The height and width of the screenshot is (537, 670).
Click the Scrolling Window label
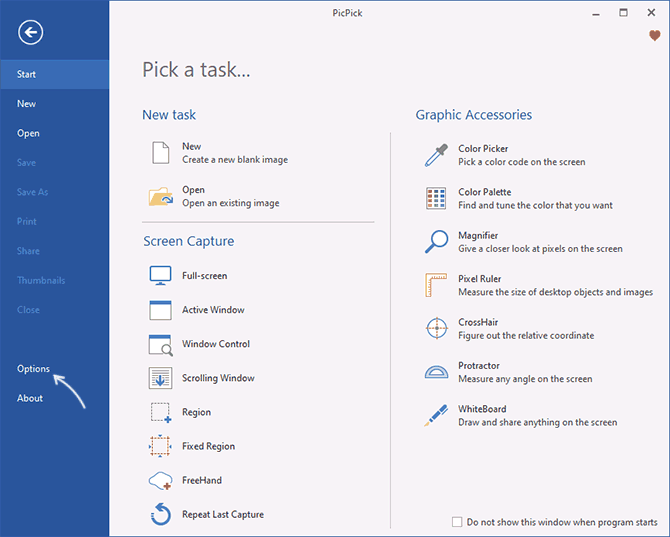pyautogui.click(x=218, y=379)
